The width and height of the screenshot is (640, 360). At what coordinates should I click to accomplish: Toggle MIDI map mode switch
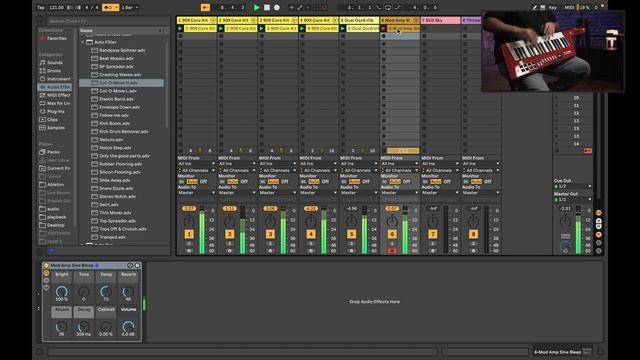569,7
